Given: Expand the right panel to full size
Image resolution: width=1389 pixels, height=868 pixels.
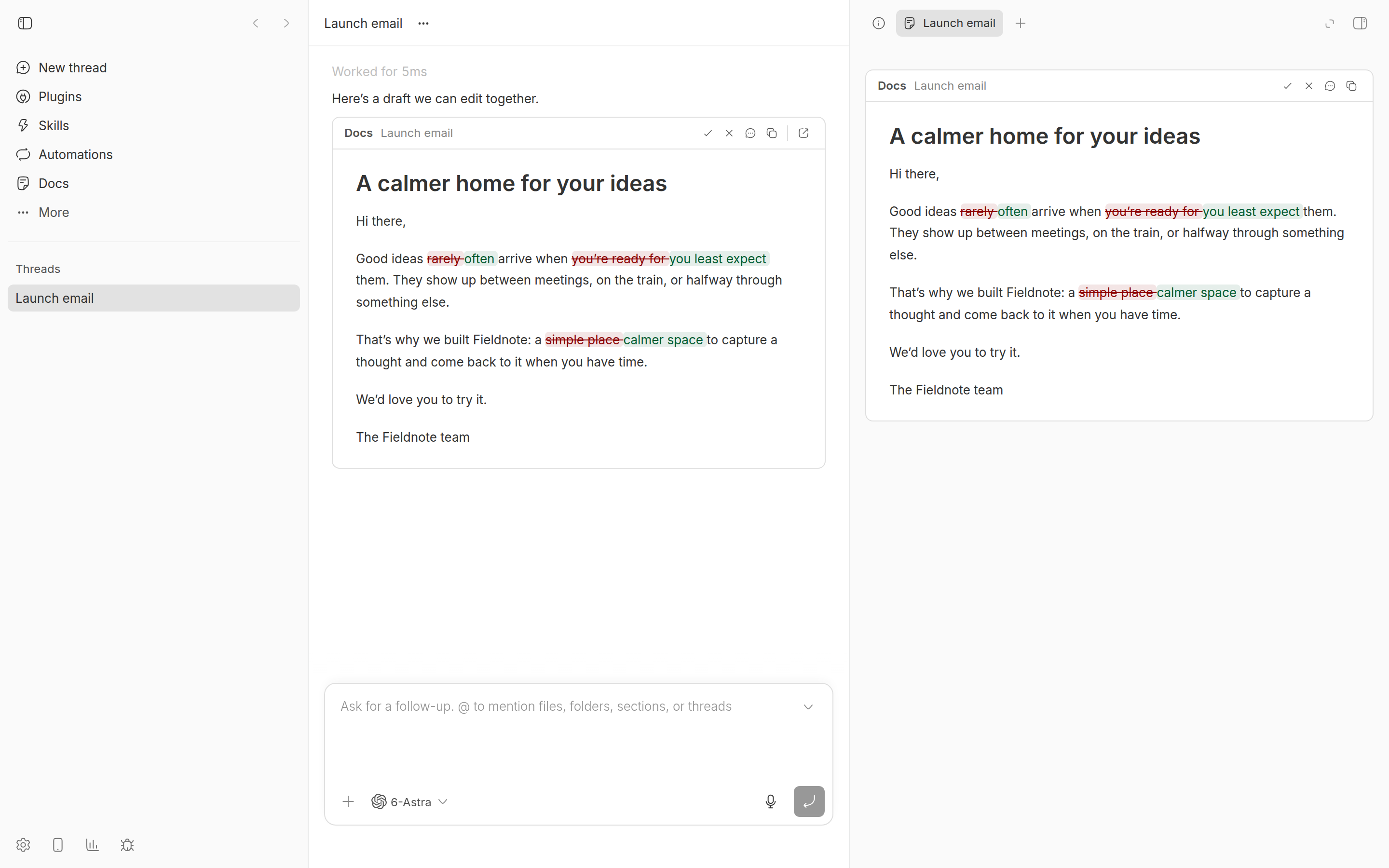Looking at the screenshot, I should pyautogui.click(x=1329, y=23).
